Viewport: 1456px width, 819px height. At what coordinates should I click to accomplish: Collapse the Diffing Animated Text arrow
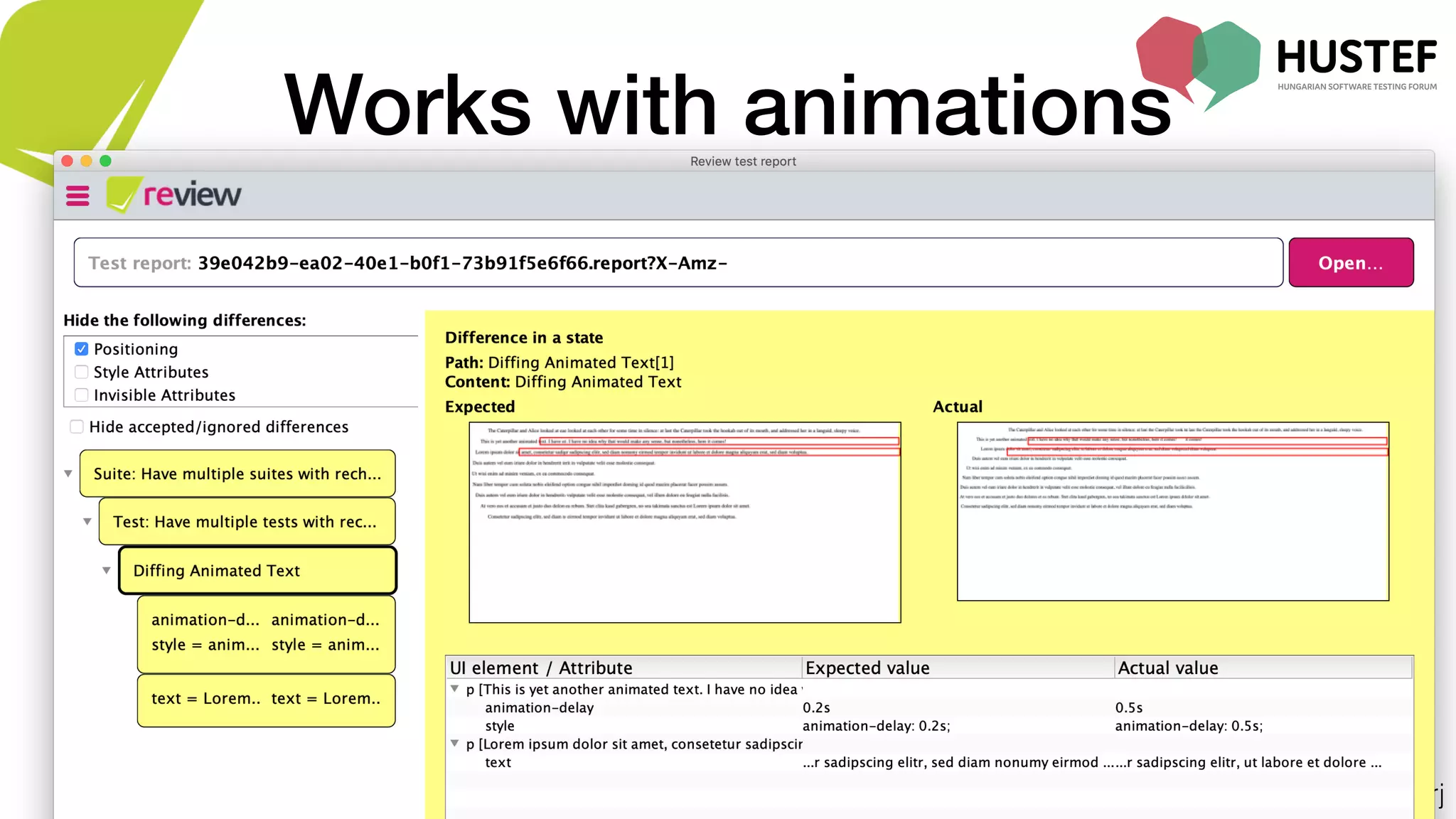[x=106, y=570]
